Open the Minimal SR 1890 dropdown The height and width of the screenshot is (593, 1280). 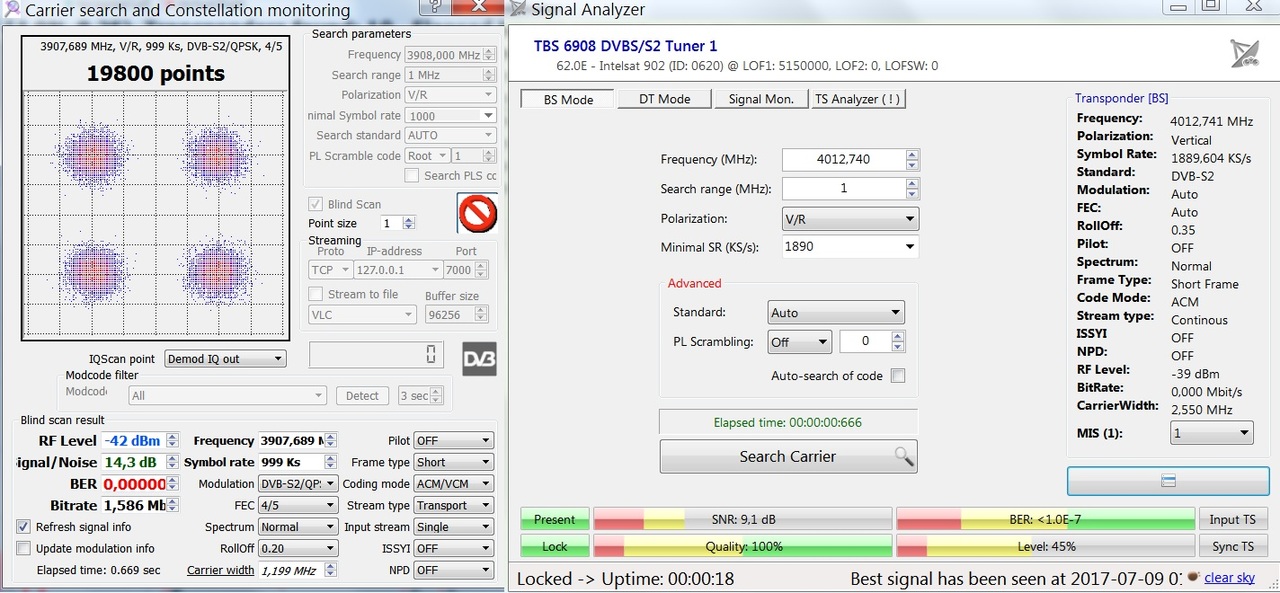pyautogui.click(x=850, y=246)
